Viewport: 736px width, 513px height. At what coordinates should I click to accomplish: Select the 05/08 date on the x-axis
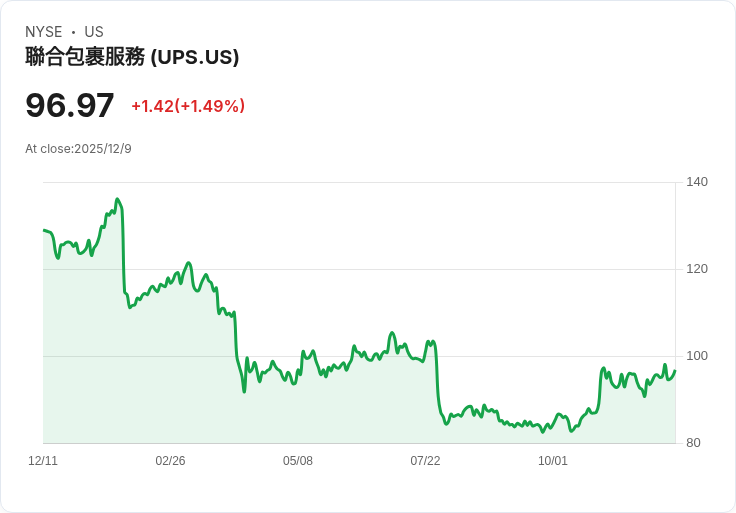(298, 461)
